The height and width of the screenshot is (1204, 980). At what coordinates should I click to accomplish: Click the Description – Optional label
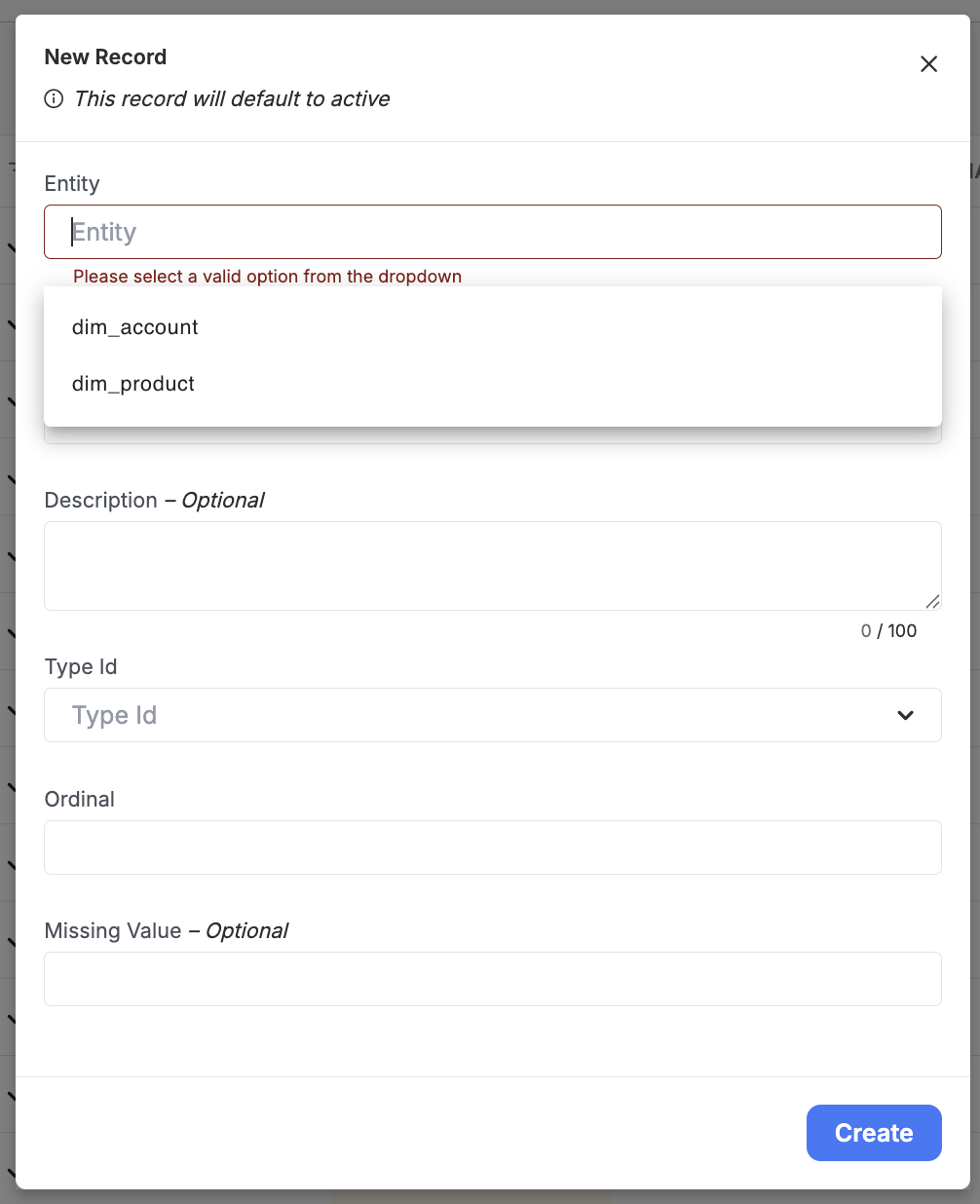point(154,501)
